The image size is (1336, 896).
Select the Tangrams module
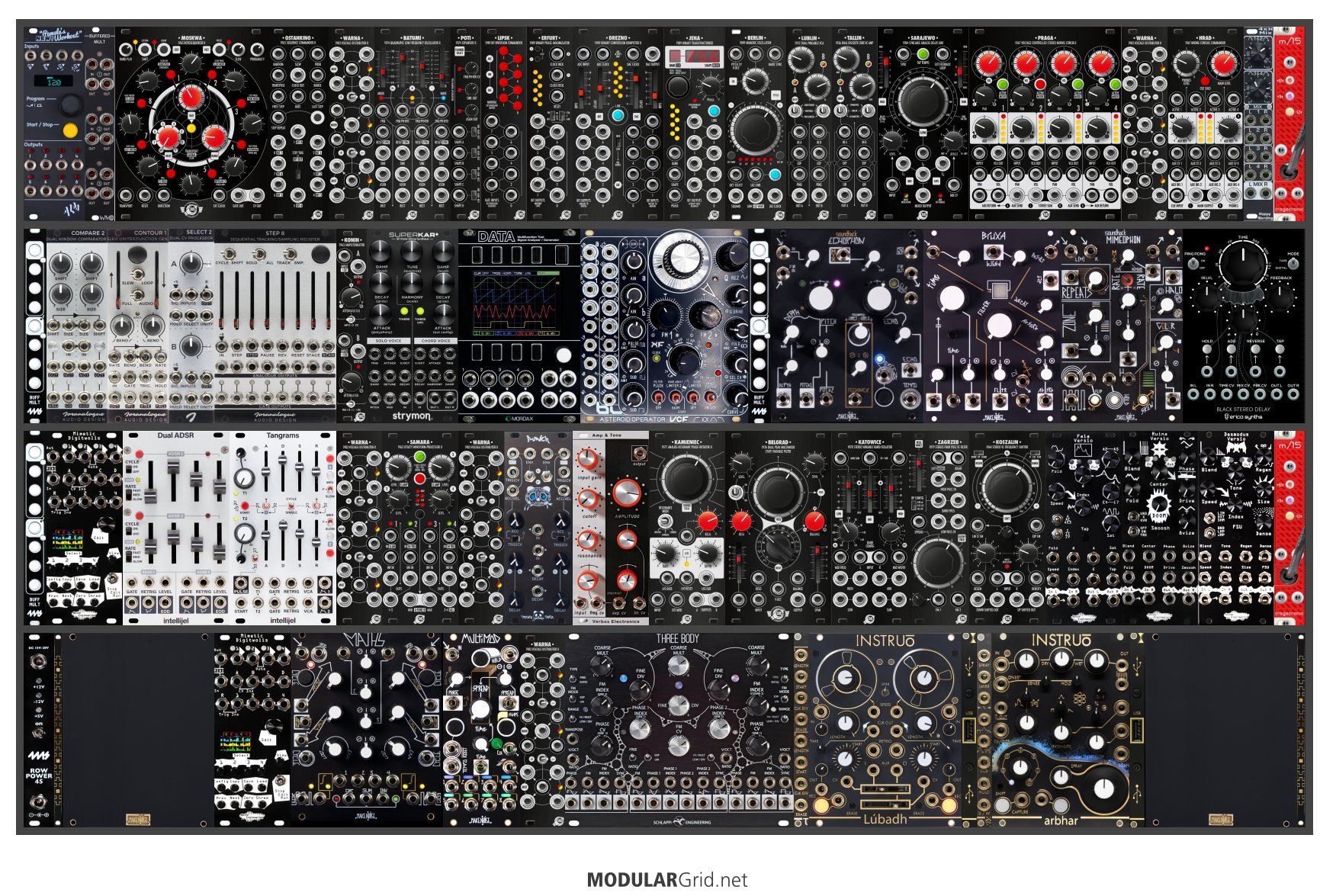[x=283, y=528]
